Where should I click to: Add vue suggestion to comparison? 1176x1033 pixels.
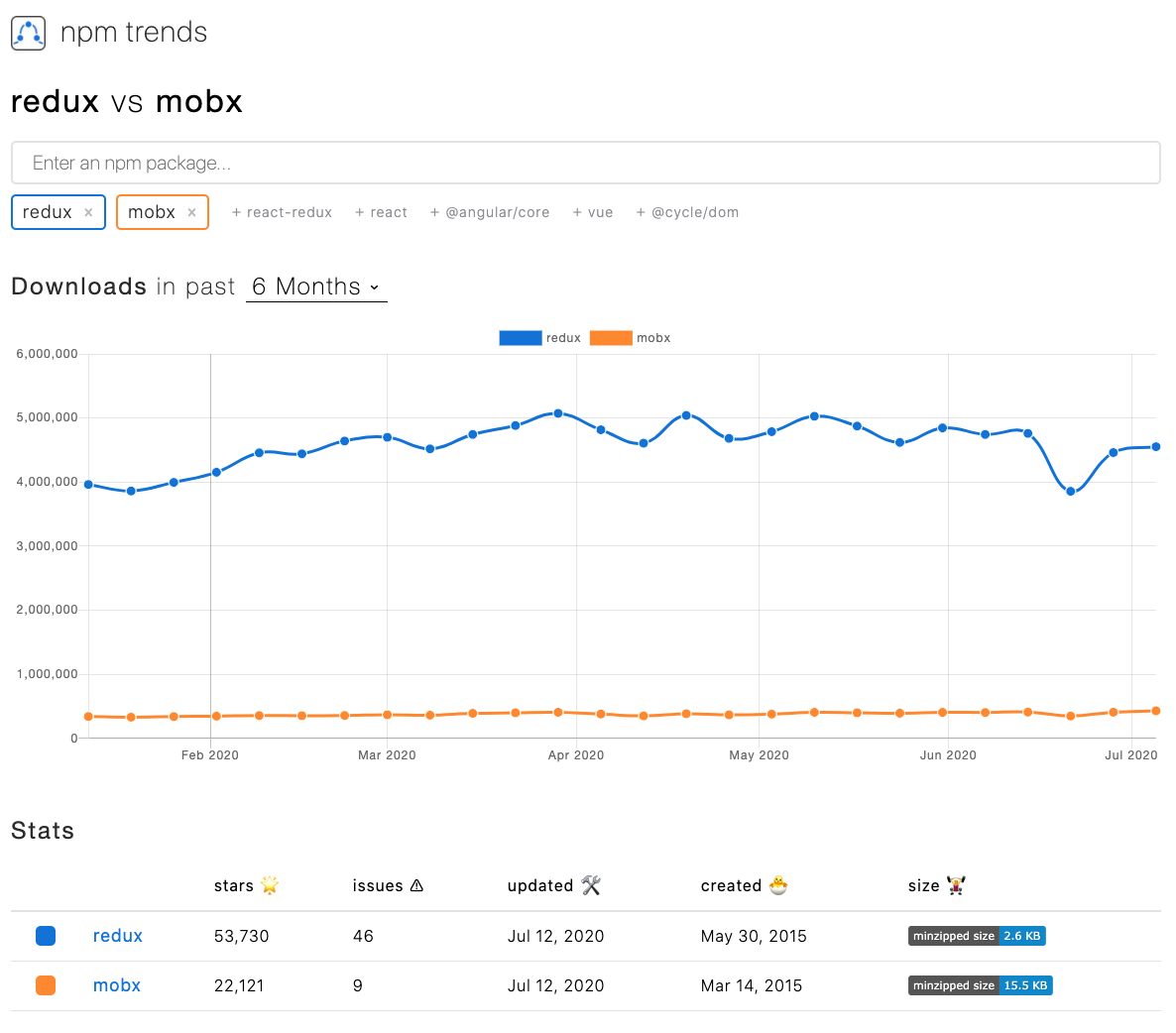click(x=593, y=212)
